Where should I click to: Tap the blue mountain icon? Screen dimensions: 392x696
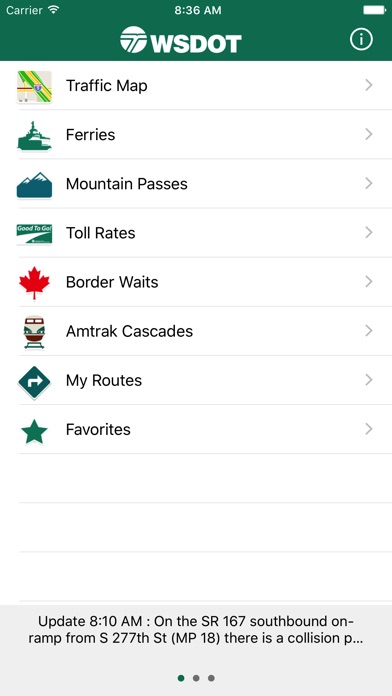[34, 185]
